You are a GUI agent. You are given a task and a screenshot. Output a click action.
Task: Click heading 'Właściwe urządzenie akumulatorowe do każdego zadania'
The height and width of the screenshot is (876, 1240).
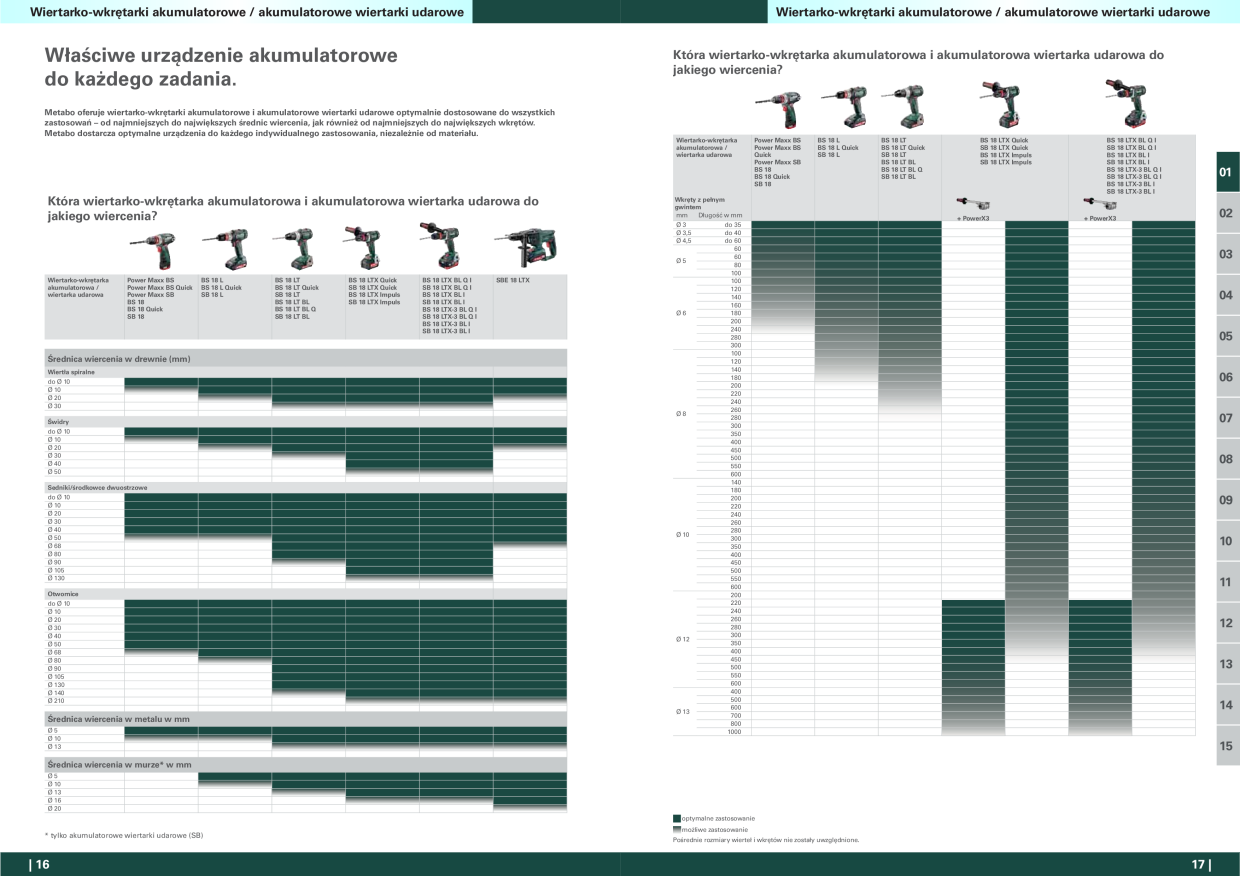[x=221, y=67]
